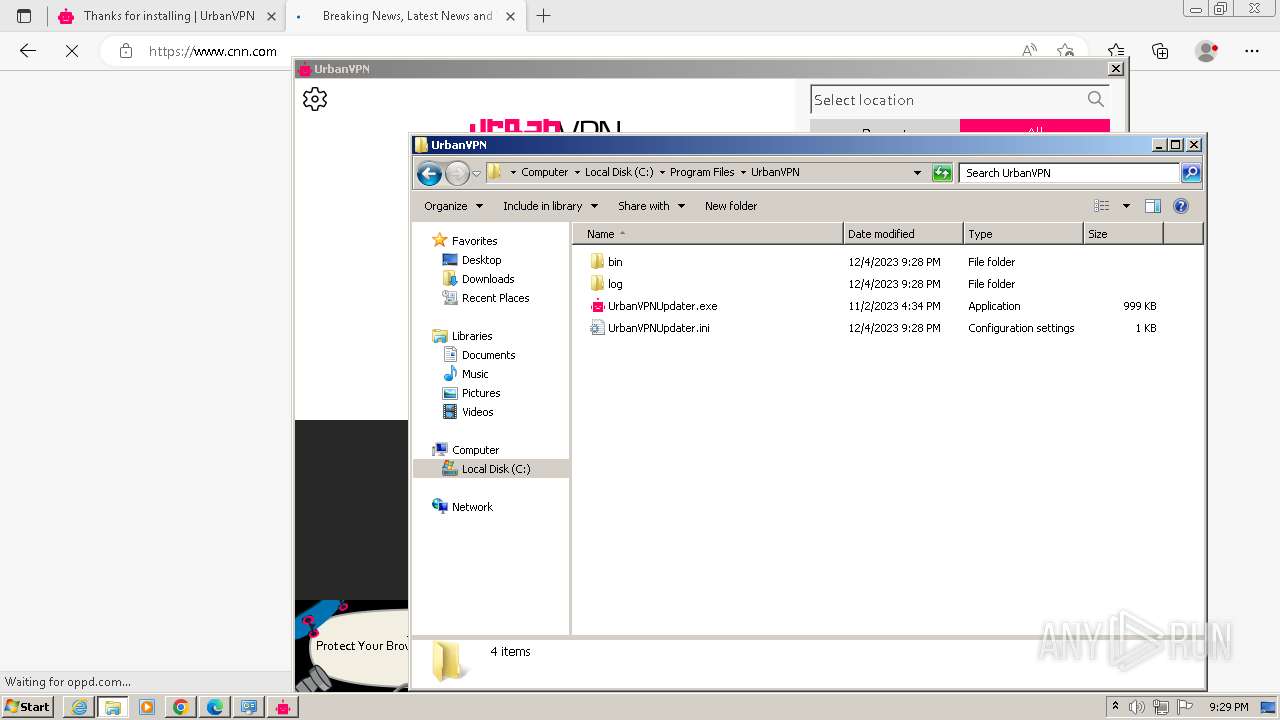
Task: Open the Organize dropdown menu
Action: point(453,206)
